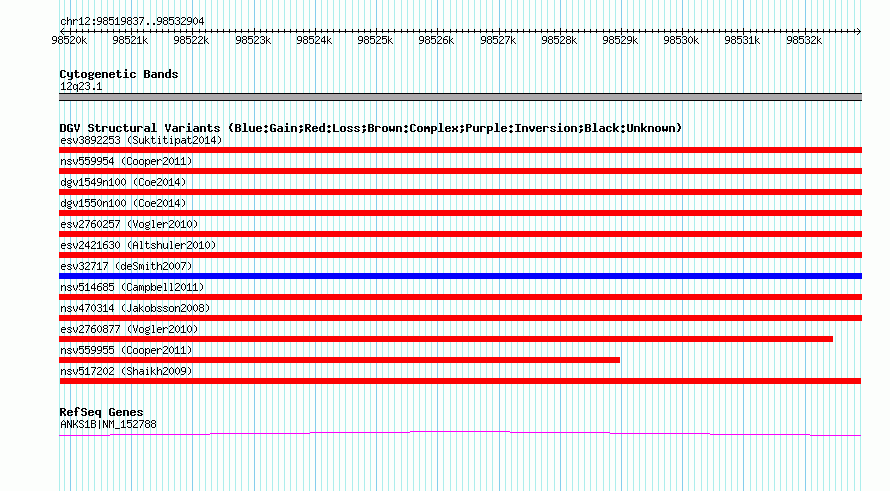The width and height of the screenshot is (890, 491).
Task: Select the red bar under esv2760877
Action: (446, 339)
